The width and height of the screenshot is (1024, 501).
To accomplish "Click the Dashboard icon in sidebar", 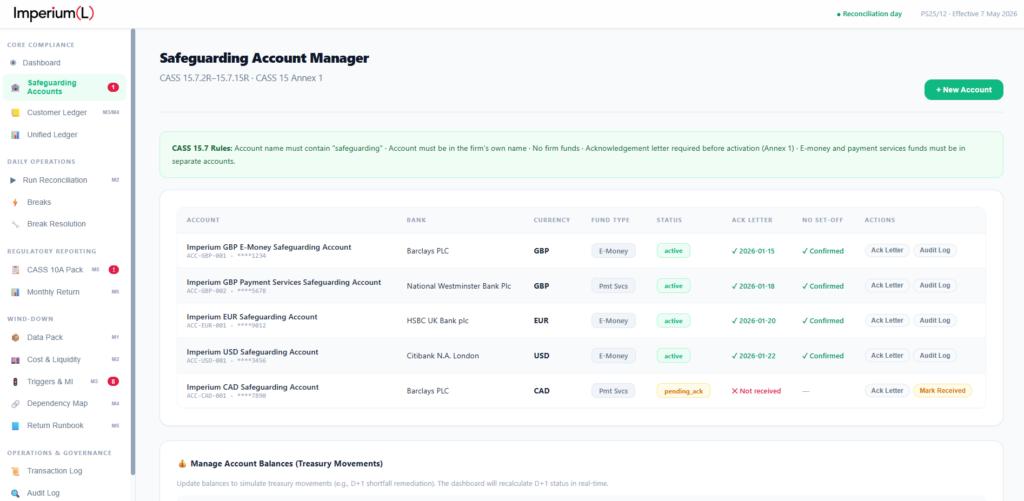I will (13, 63).
